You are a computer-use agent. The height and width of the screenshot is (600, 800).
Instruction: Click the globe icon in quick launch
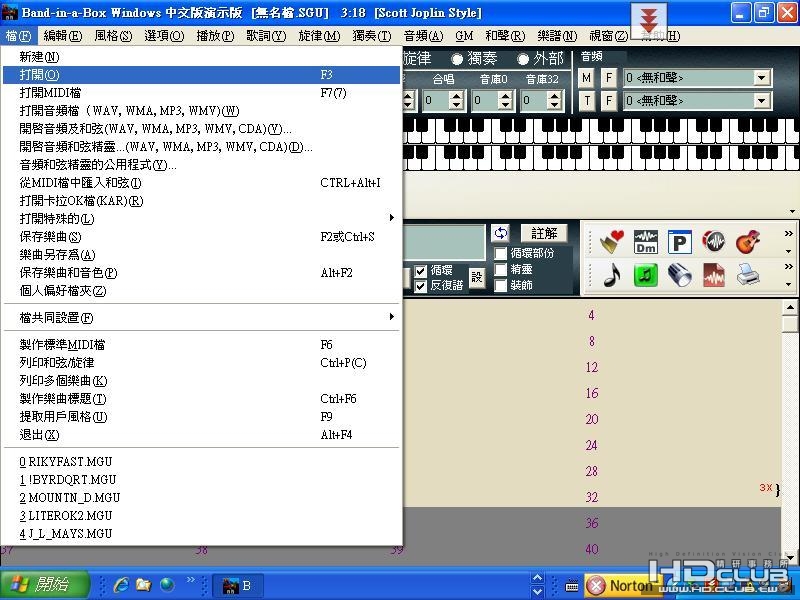pos(166,585)
